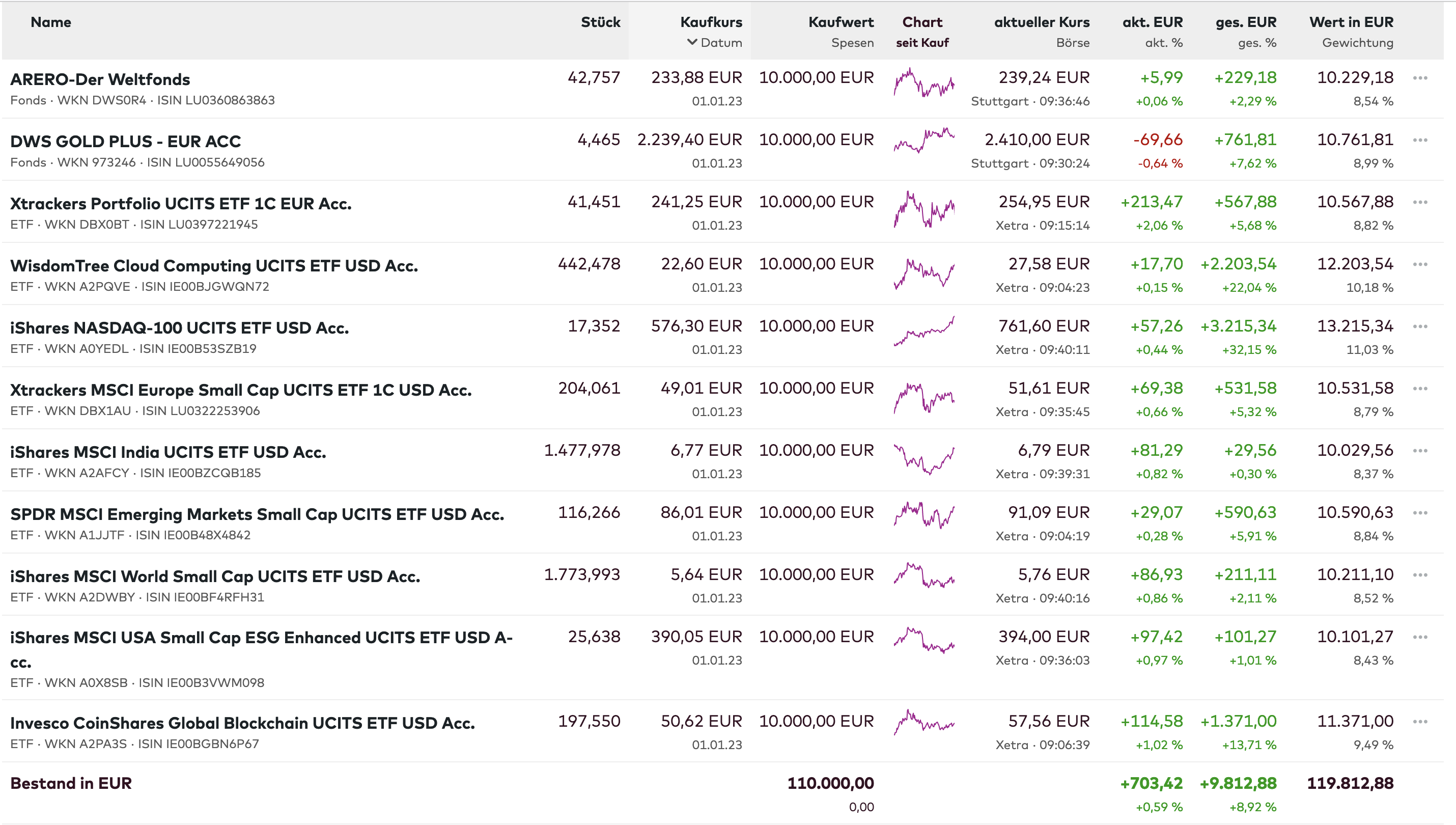Sort by Wert in EUR column

click(1351, 22)
